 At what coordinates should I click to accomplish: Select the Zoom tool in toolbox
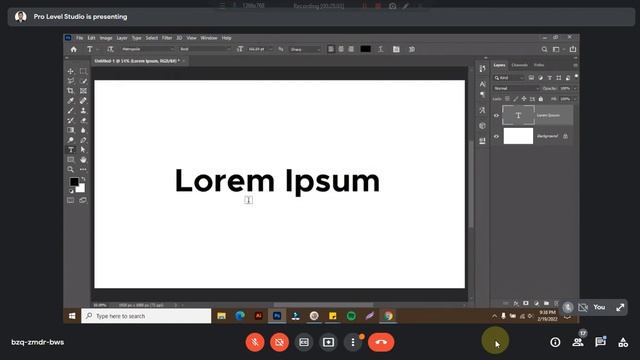[71, 169]
